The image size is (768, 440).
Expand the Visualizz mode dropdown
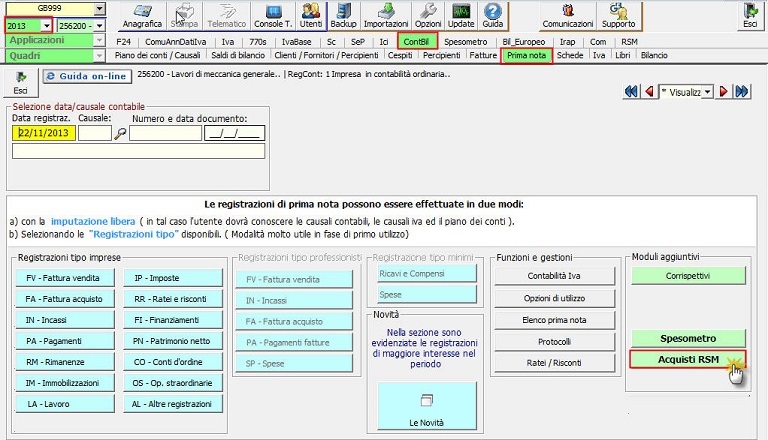click(707, 92)
